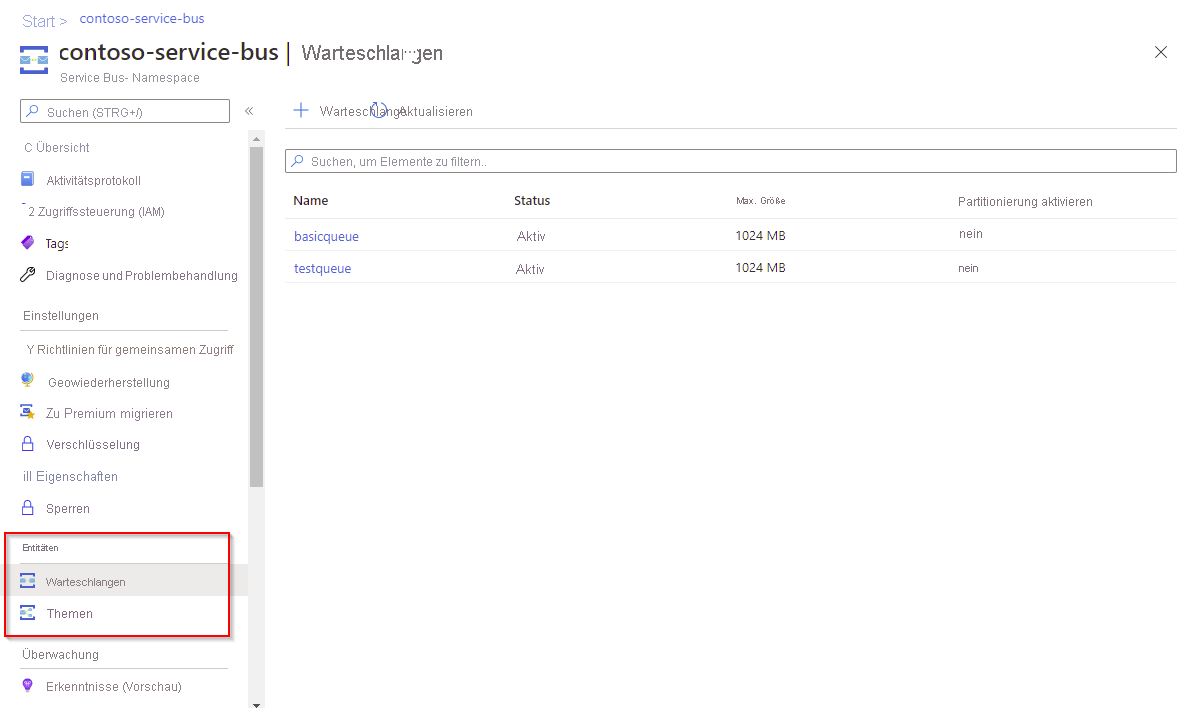
Task: Click the sidebar scroll down arrow
Action: [256, 705]
